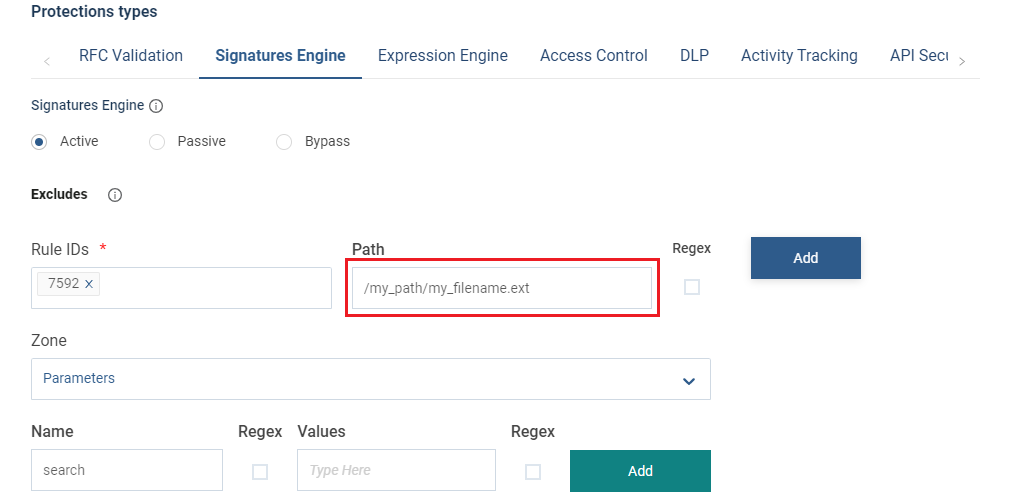The image size is (1016, 500).
Task: Switch to RFC Validation tab
Action: click(131, 56)
